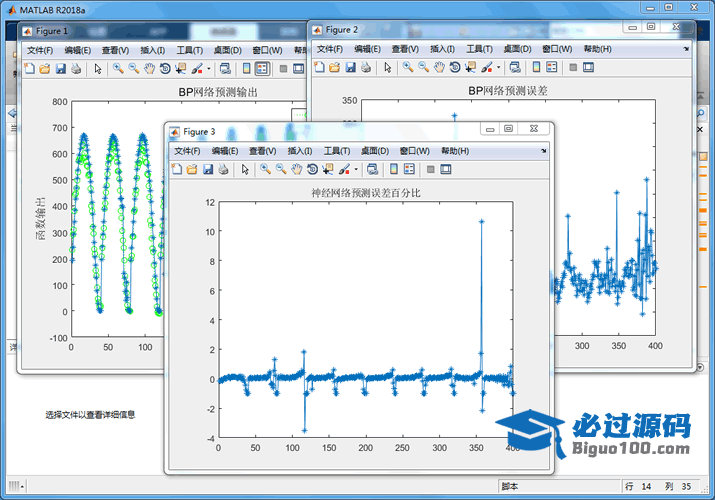The height and width of the screenshot is (500, 715).
Task: Open 文件(F) menu in Figure 2
Action: coord(330,49)
